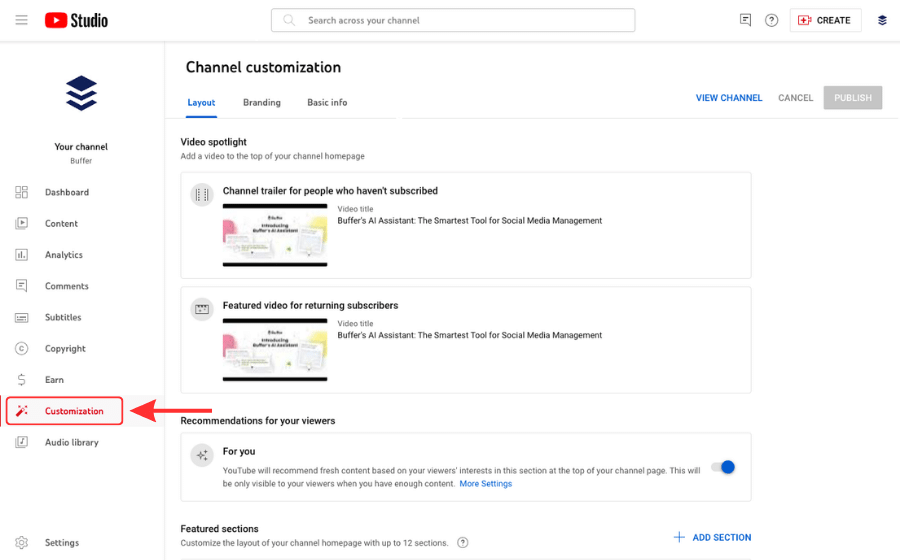This screenshot has width=900, height=560.
Task: Toggle the For you recommendations switch
Action: 723,467
